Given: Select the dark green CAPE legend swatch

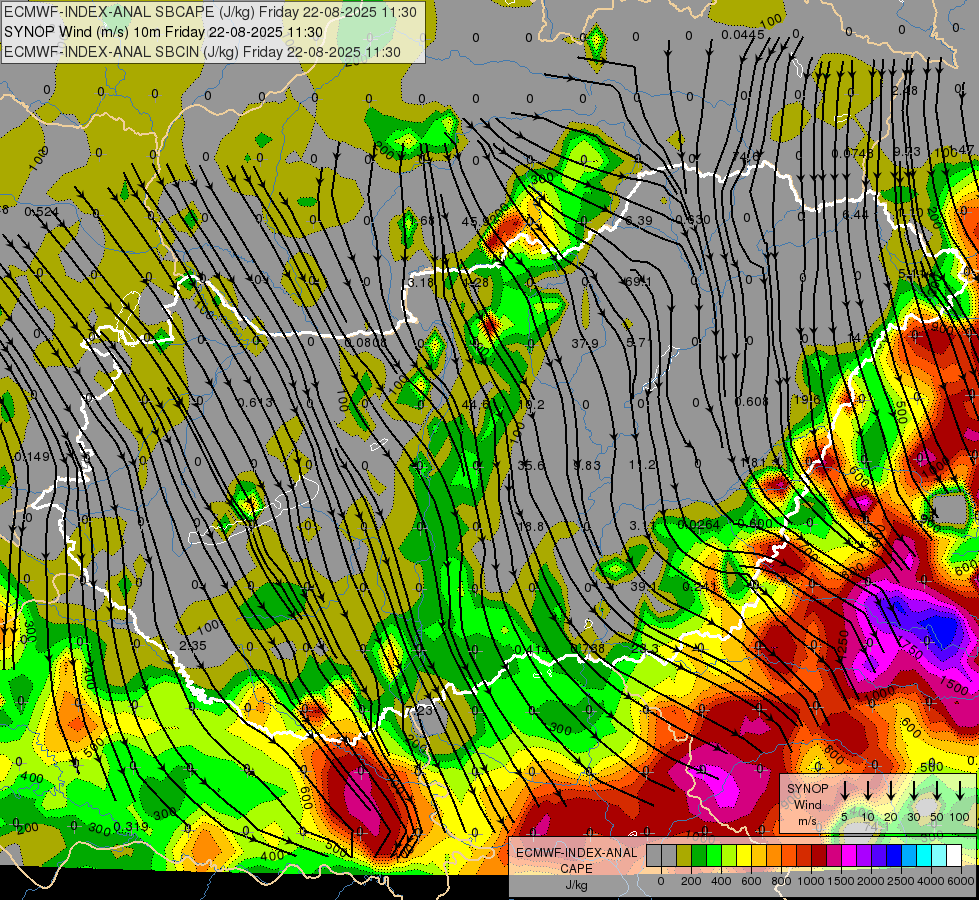Looking at the screenshot, I should click(699, 855).
